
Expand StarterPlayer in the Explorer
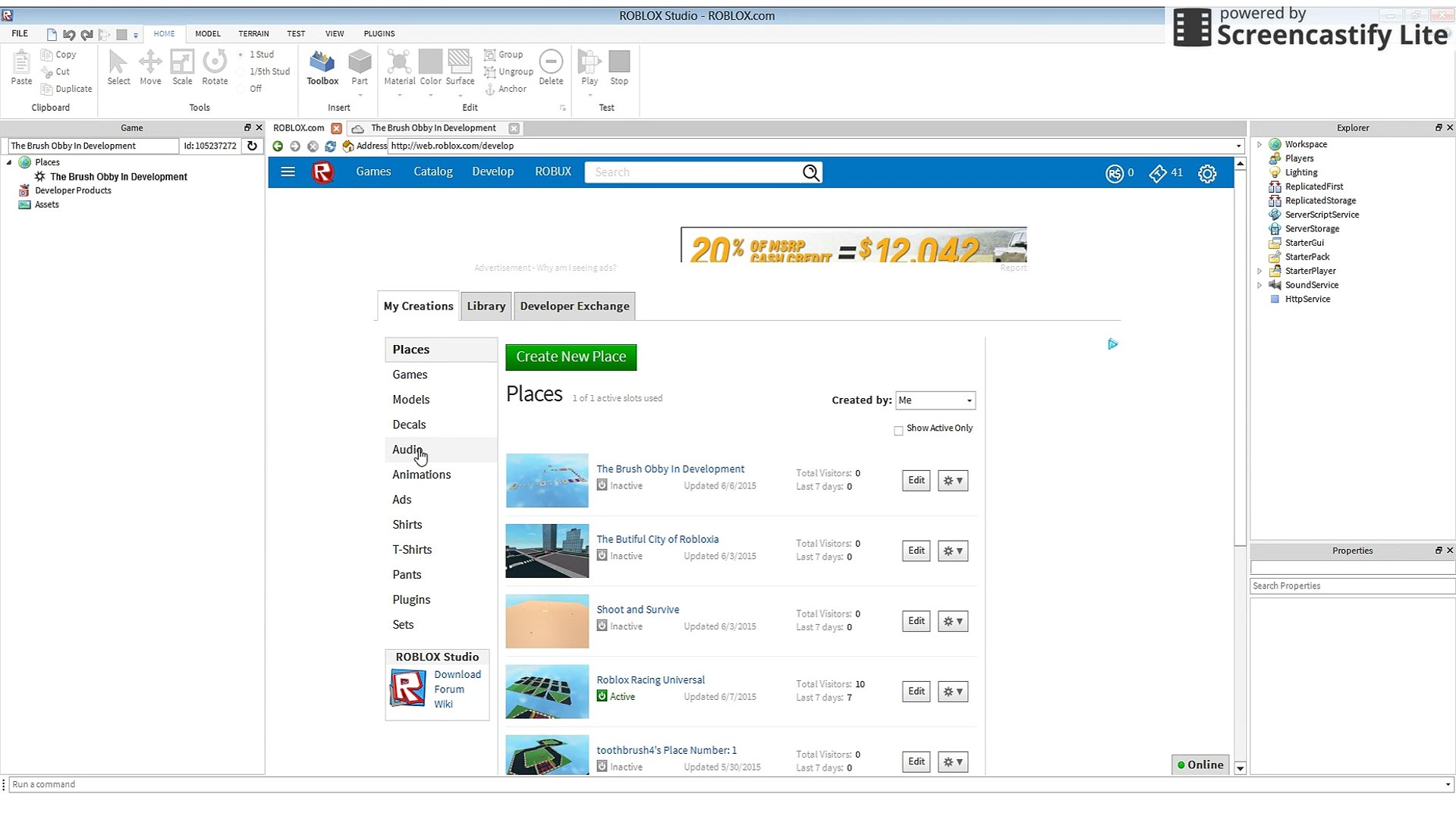[1259, 271]
